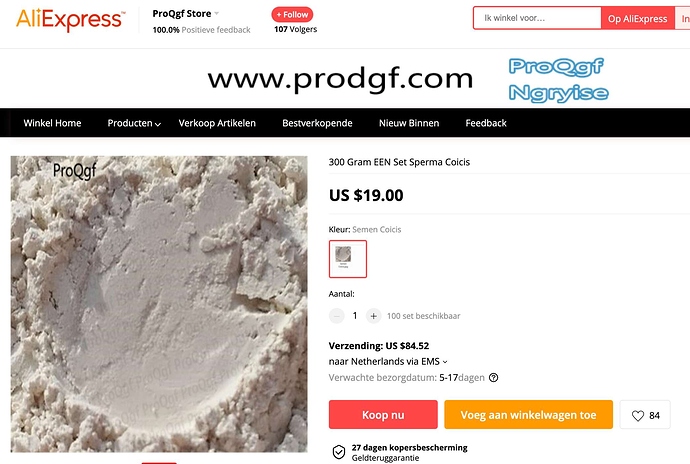Viewport: 690px width, 464px height.
Task: Open delivery date help question mark
Action: point(494,377)
